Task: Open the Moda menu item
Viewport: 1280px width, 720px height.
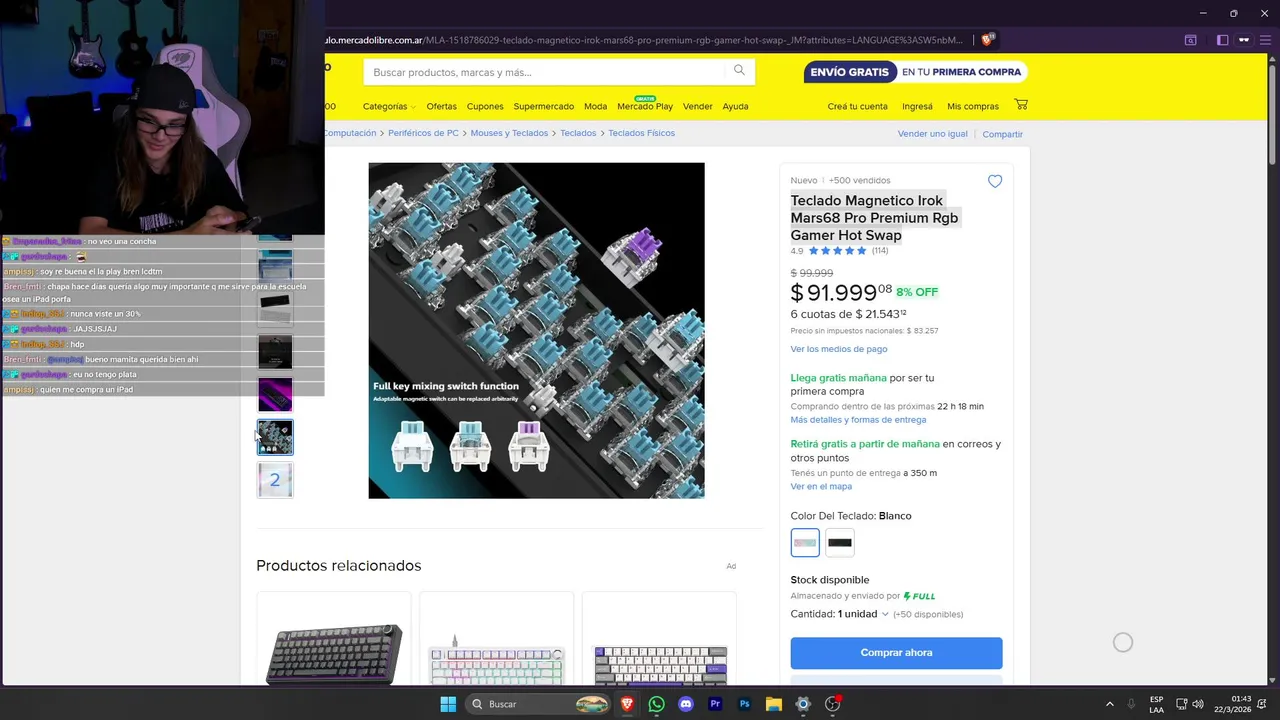Action: tap(595, 106)
